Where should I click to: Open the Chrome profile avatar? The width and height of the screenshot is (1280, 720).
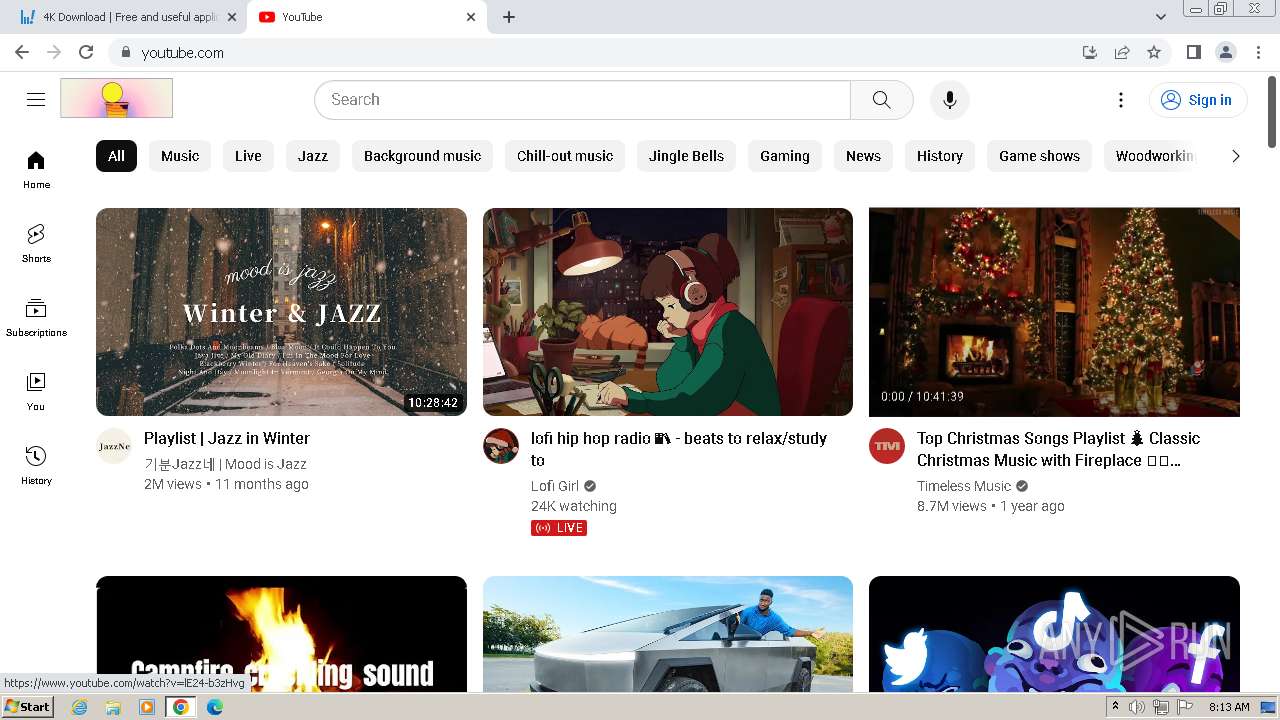point(1225,52)
